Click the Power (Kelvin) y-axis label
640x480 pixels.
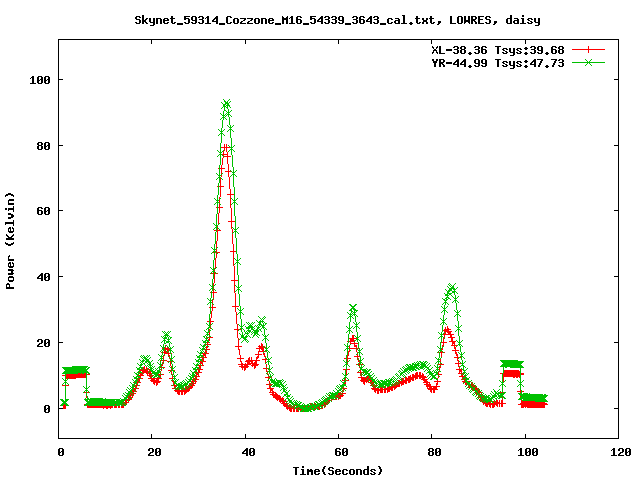click(x=10, y=241)
